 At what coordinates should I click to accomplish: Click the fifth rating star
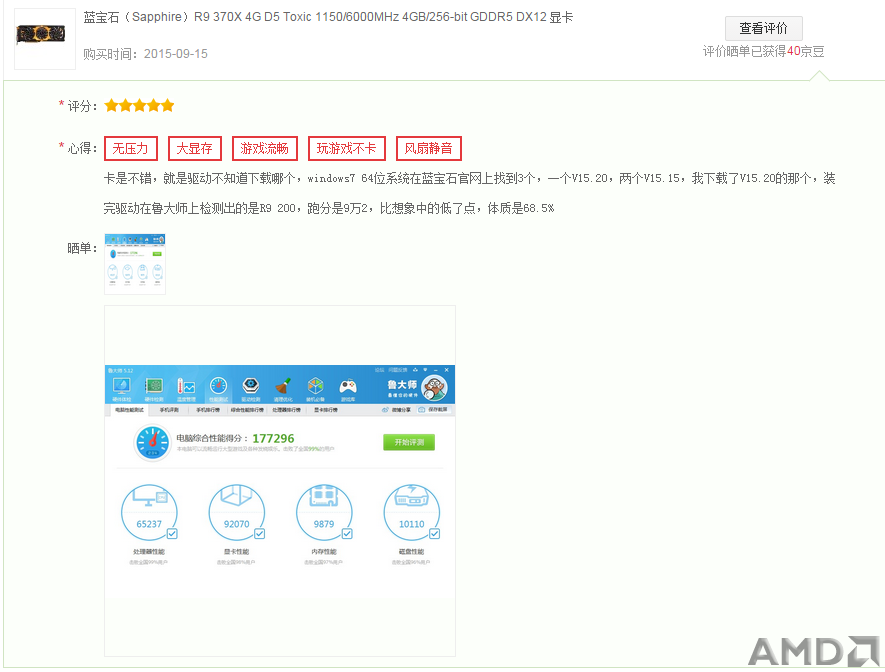click(168, 106)
